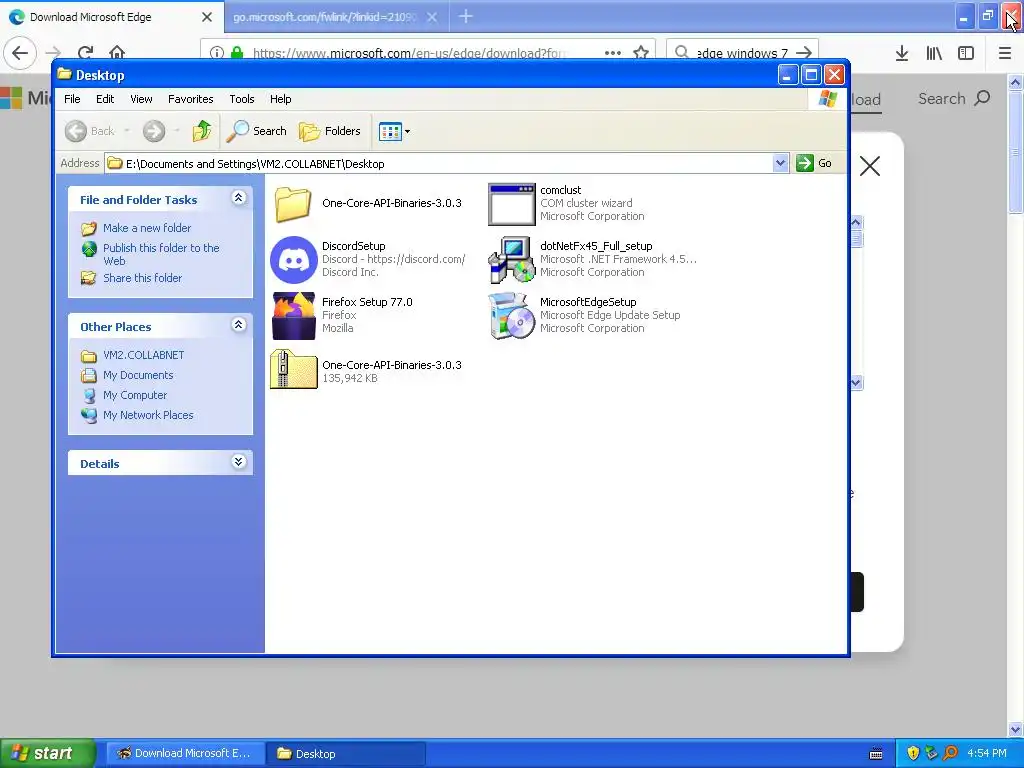Open the Favorites menu

click(x=191, y=99)
